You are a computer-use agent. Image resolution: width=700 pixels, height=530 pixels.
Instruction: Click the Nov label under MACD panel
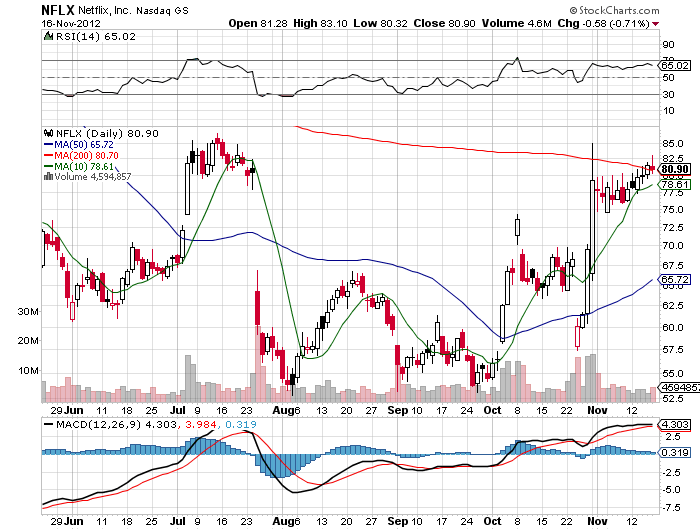597,521
